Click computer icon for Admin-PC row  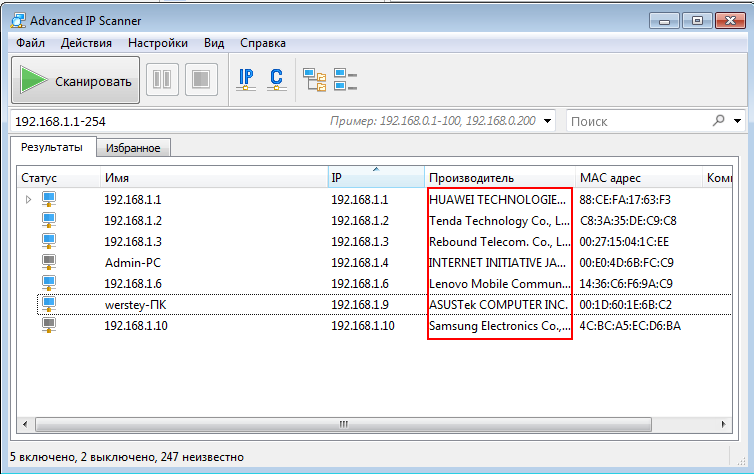point(49,262)
